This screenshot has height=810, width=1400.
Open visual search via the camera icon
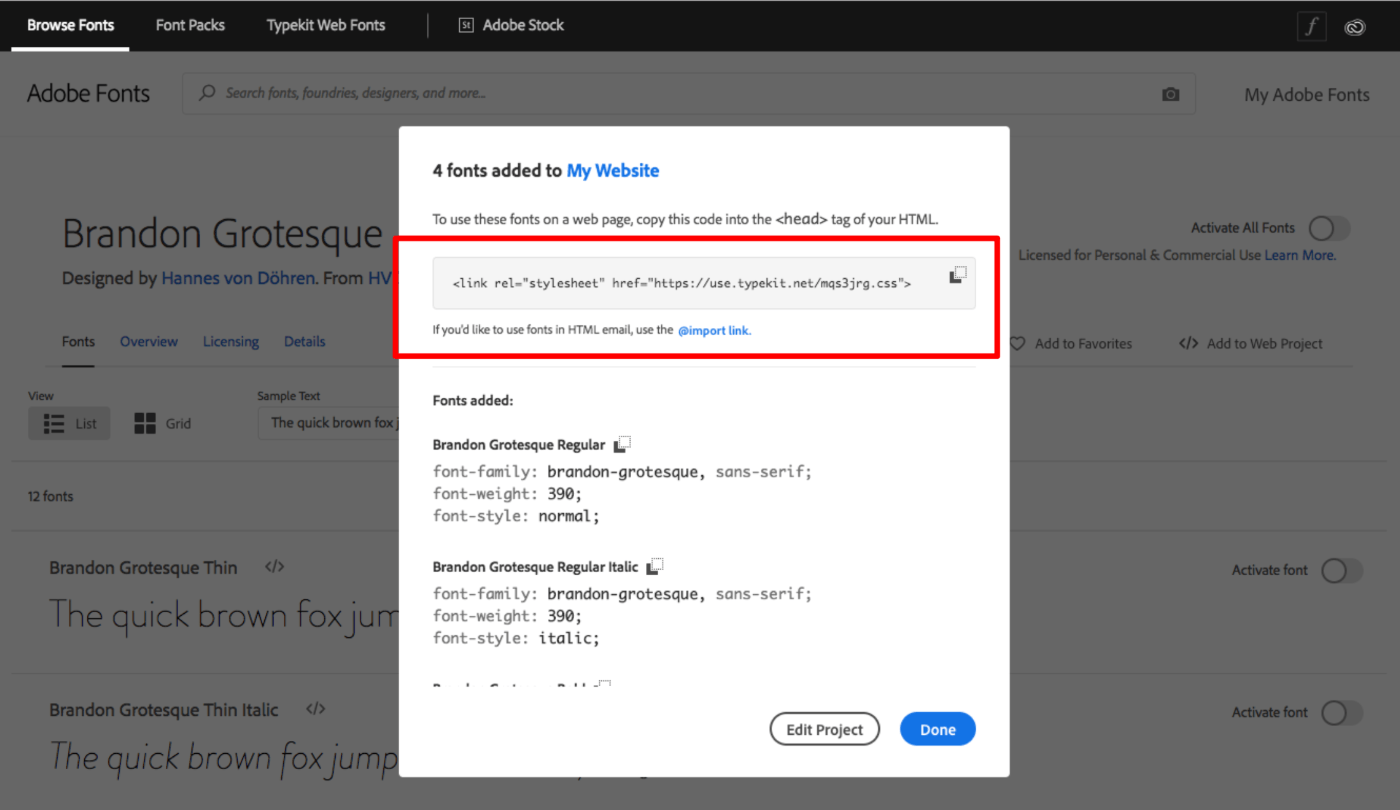(x=1170, y=93)
